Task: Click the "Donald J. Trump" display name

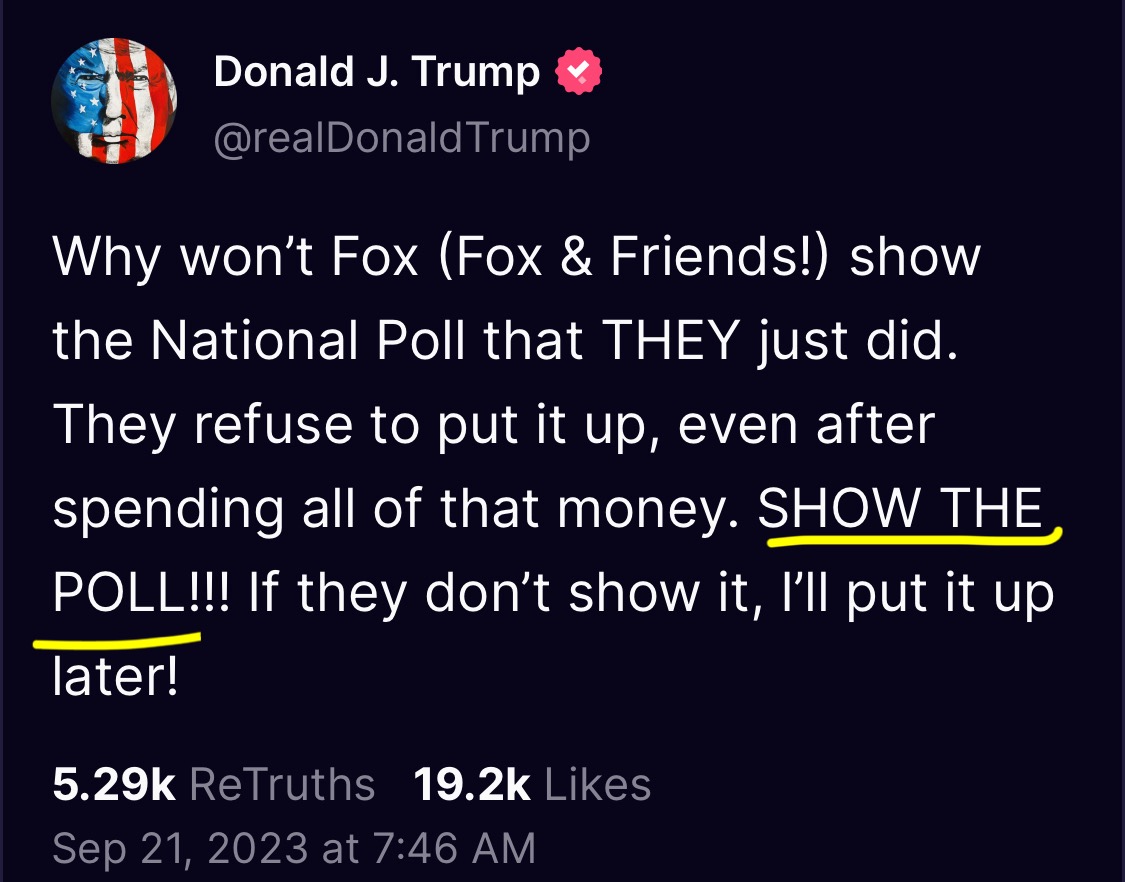Action: pos(377,72)
